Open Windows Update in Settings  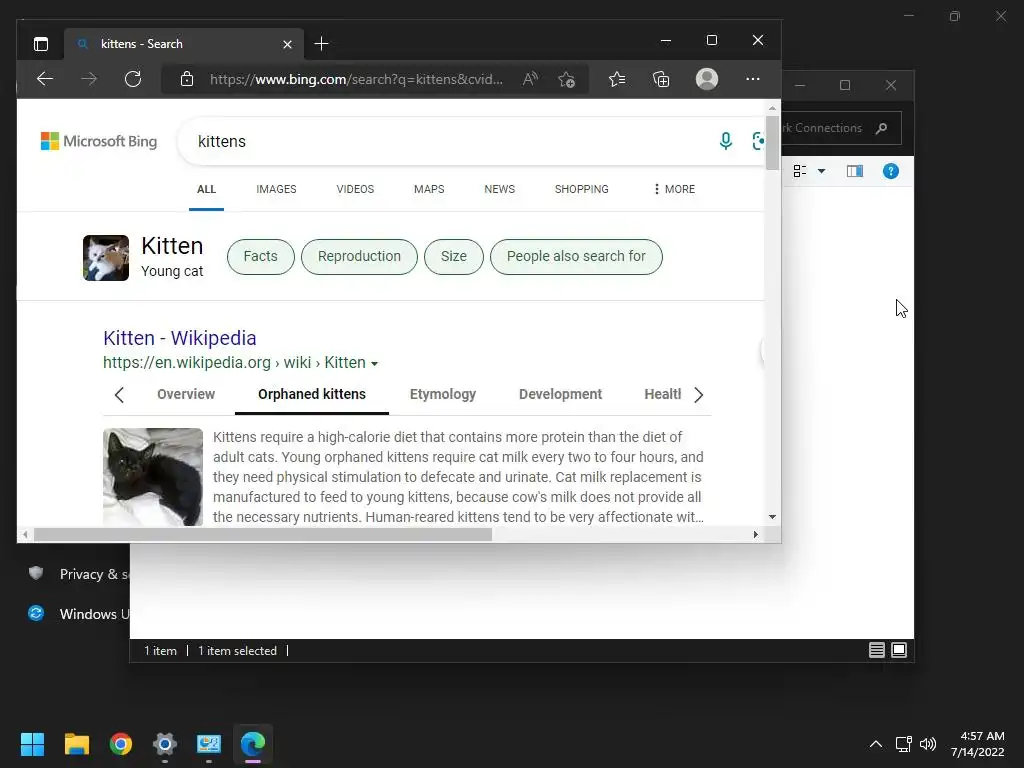point(78,614)
